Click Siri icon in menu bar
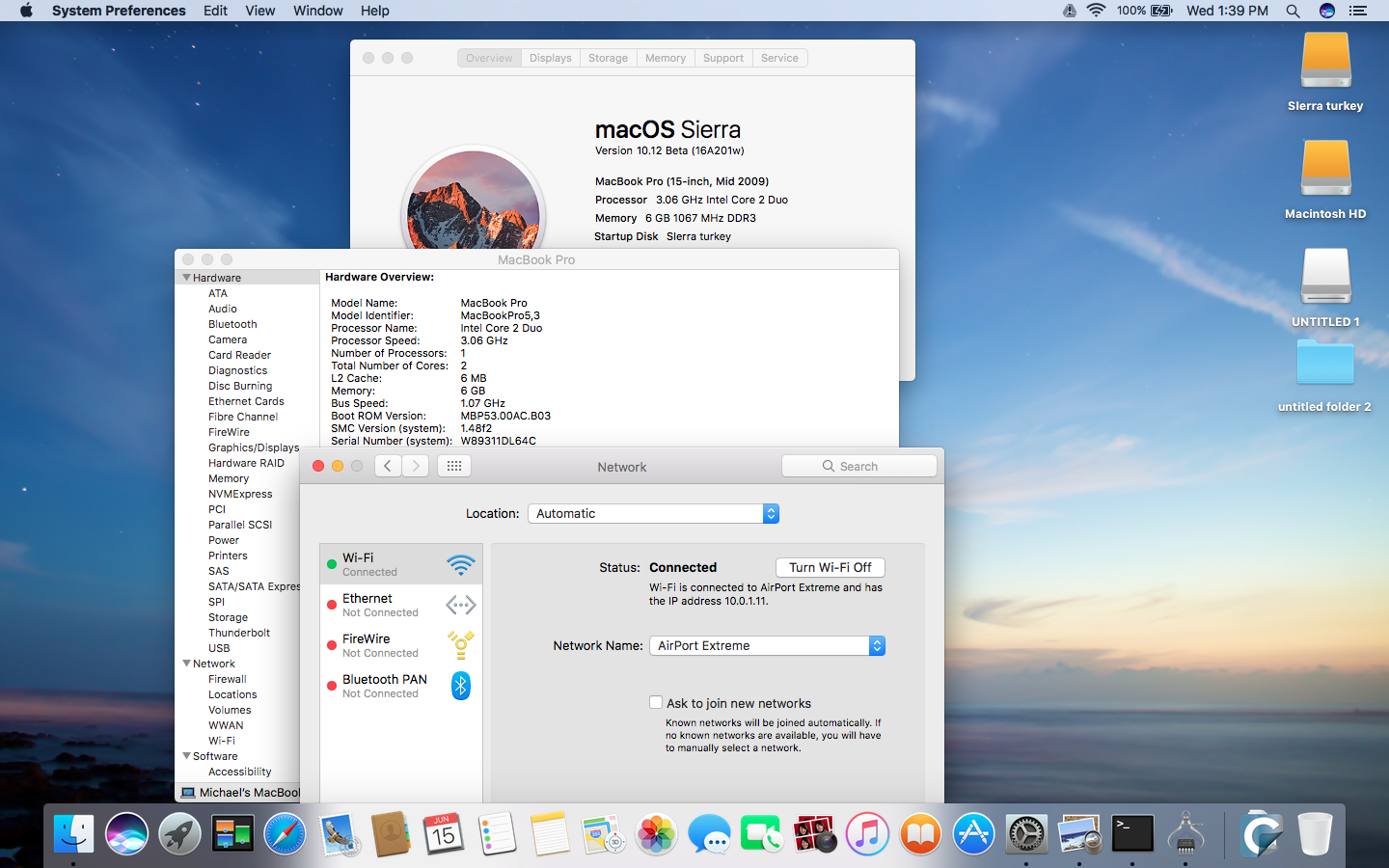This screenshot has height=868, width=1389. (1327, 11)
